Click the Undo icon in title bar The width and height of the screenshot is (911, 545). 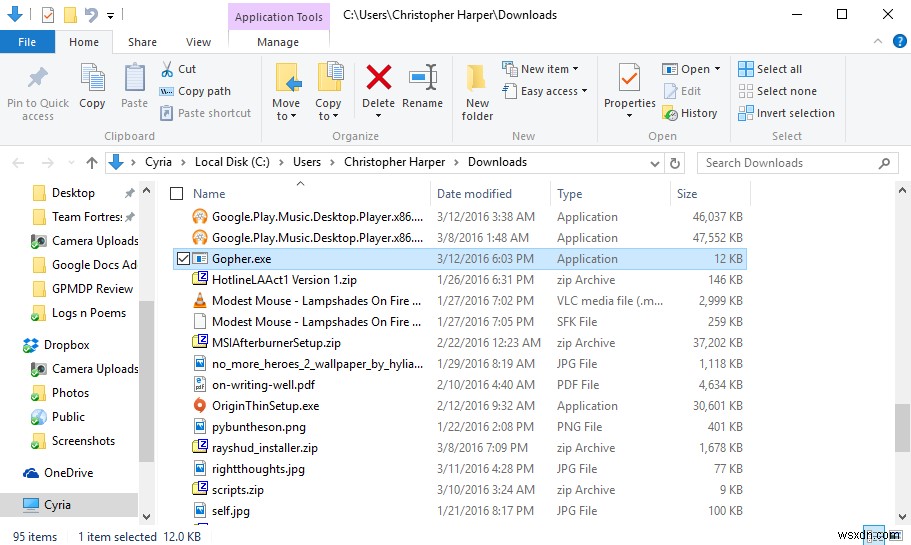(91, 15)
